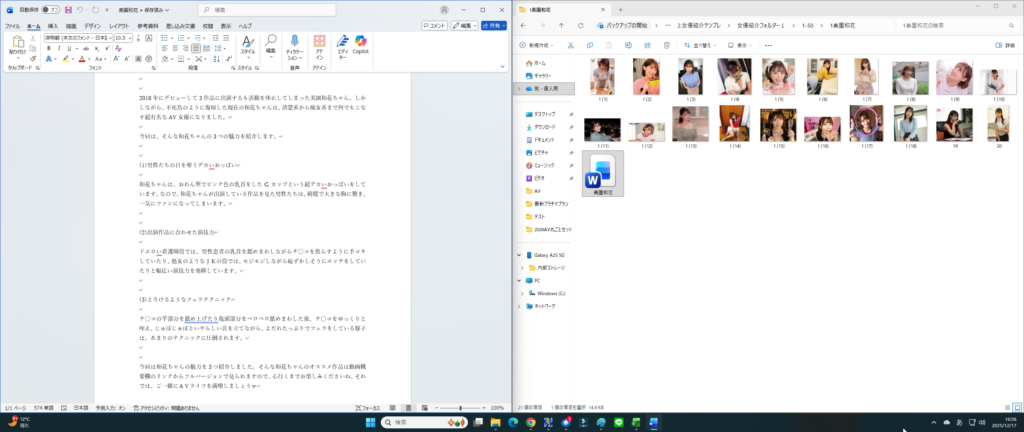Viewport: 1024px width, 432px height.
Task: Click the Share (共有) button in Word
Action: click(493, 25)
